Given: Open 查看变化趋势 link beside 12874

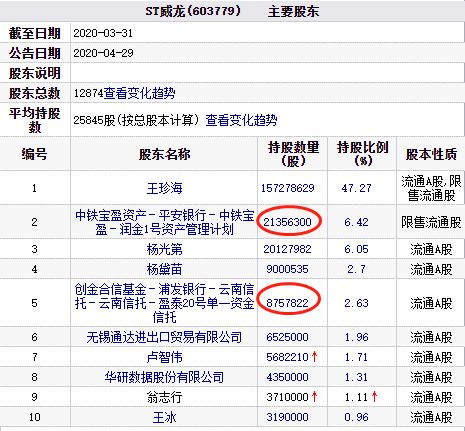Looking at the screenshot, I should point(139,93).
